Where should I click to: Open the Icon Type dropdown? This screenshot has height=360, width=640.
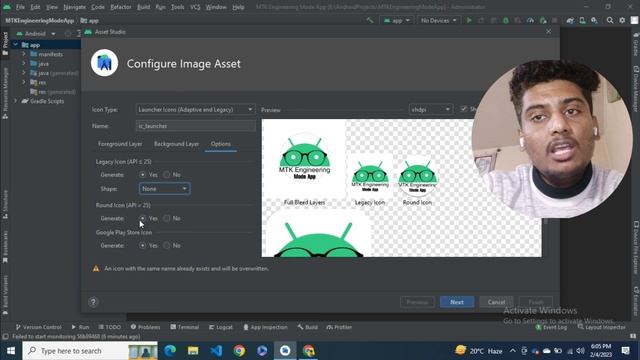tap(196, 109)
